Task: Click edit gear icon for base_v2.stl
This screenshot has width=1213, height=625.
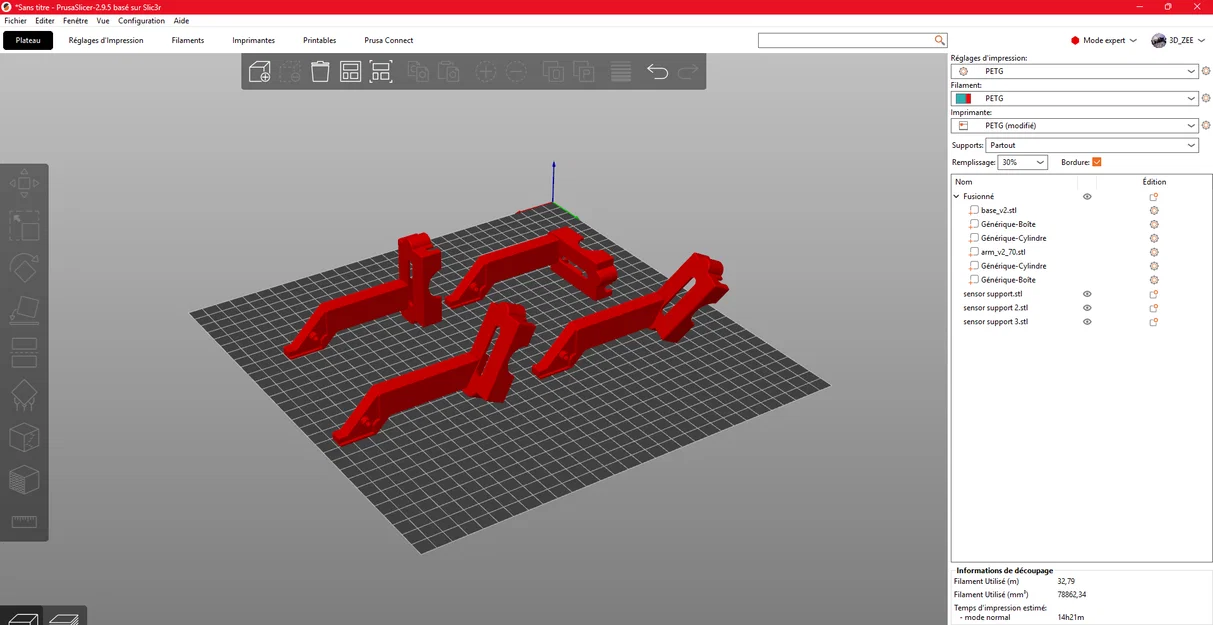Action: point(1154,210)
